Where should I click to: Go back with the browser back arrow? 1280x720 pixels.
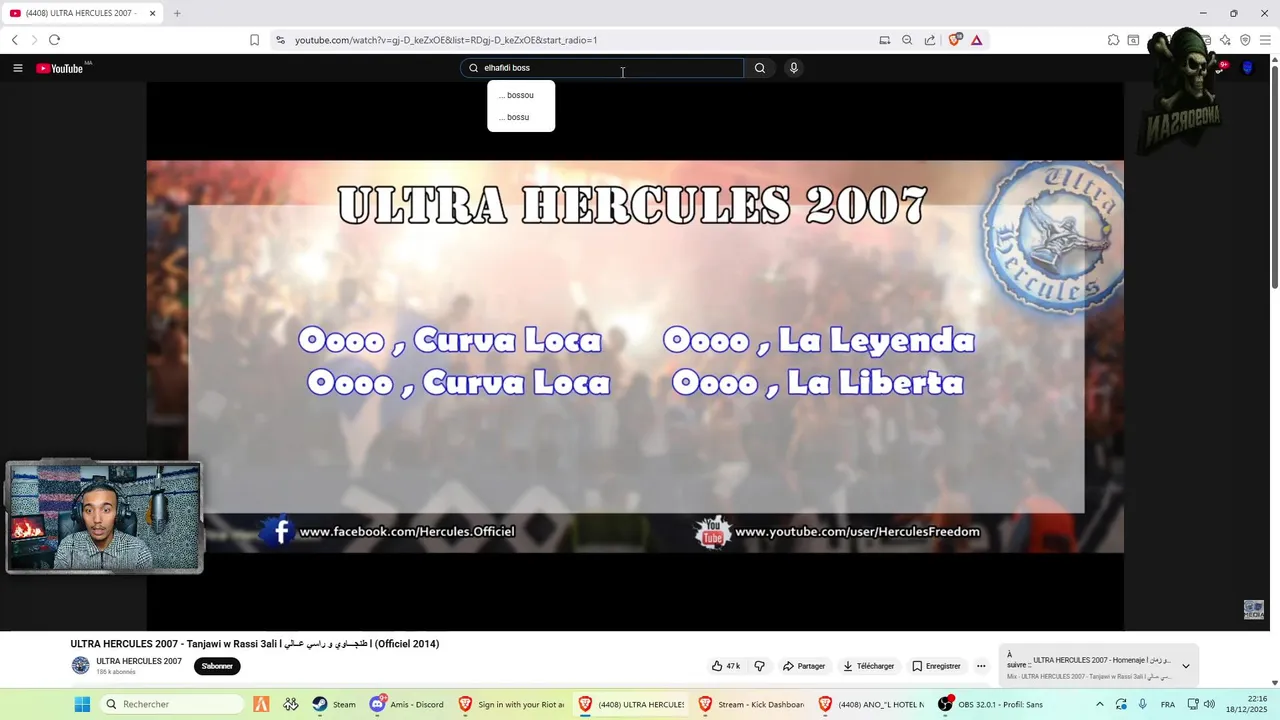[x=14, y=40]
